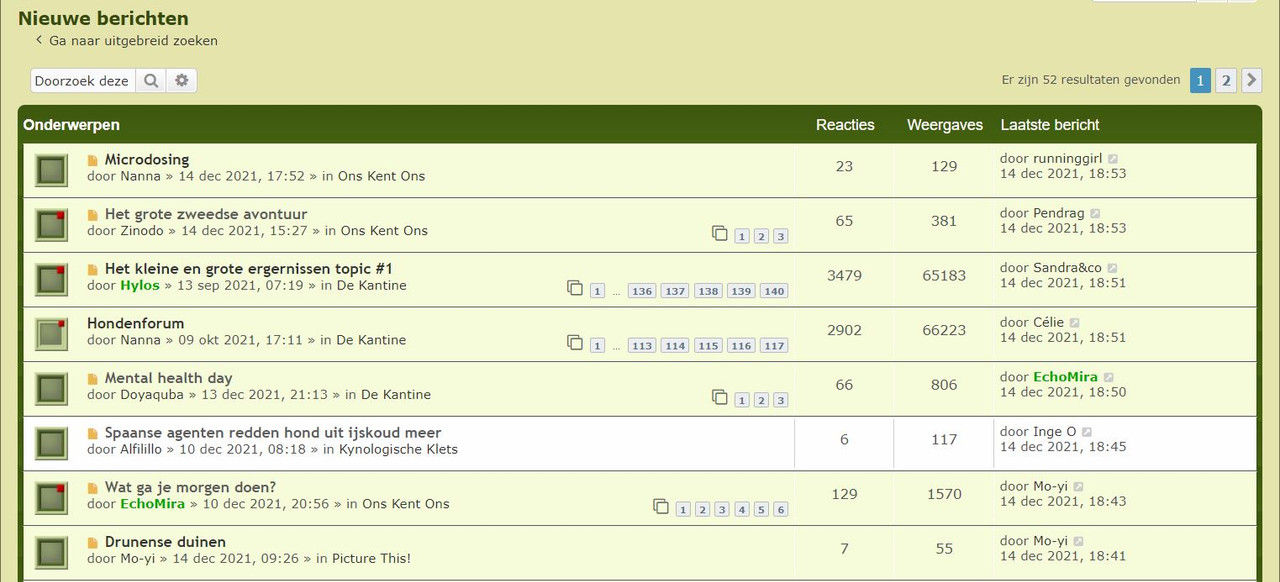The image size is (1280, 582).
Task: Open page 117 of Hondenforum topic
Action: [774, 346]
